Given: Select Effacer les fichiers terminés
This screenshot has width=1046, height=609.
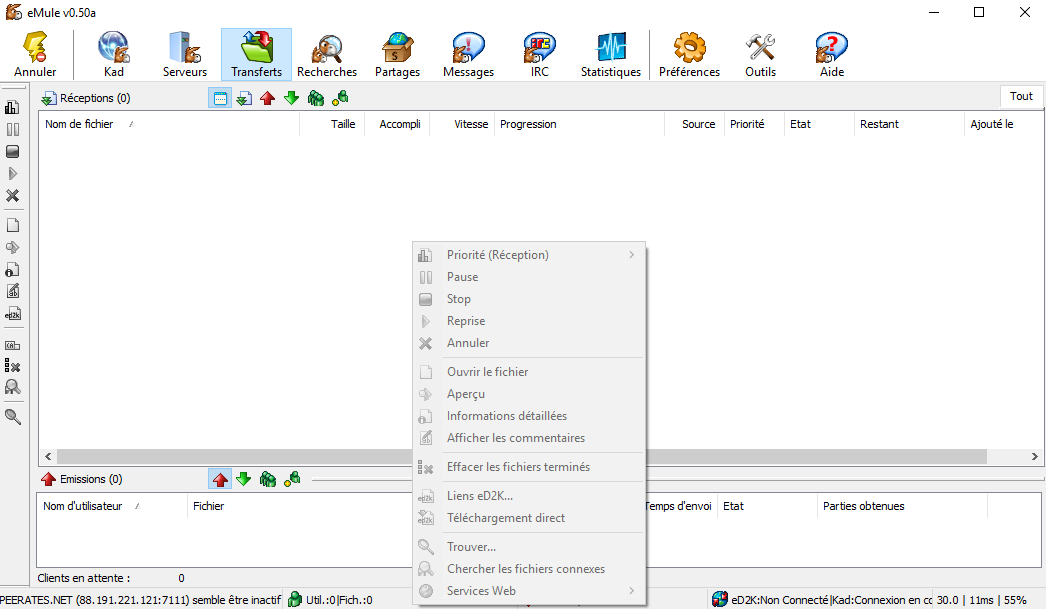Looking at the screenshot, I should (x=529, y=467).
